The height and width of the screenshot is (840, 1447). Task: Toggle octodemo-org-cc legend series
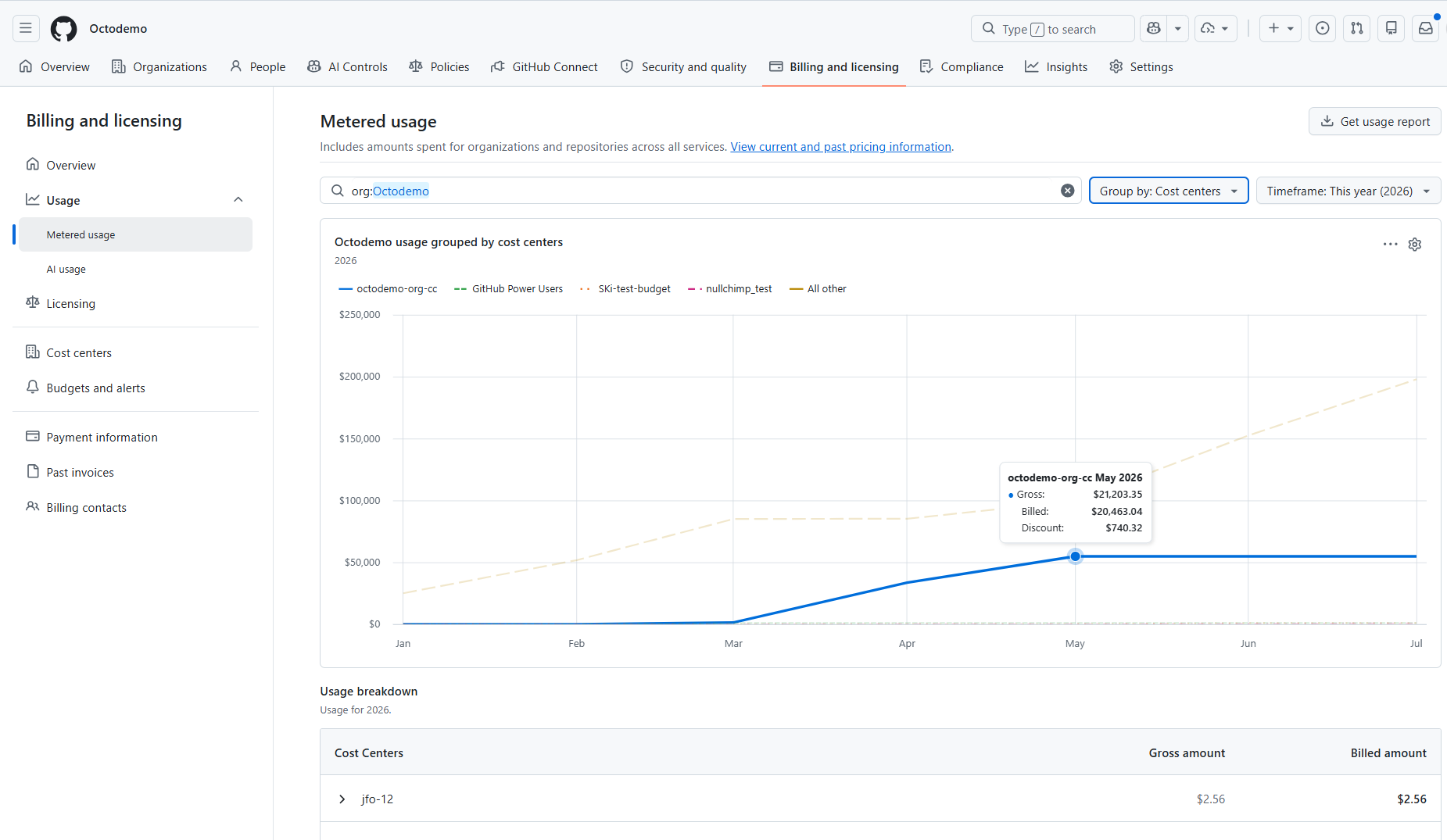[388, 289]
